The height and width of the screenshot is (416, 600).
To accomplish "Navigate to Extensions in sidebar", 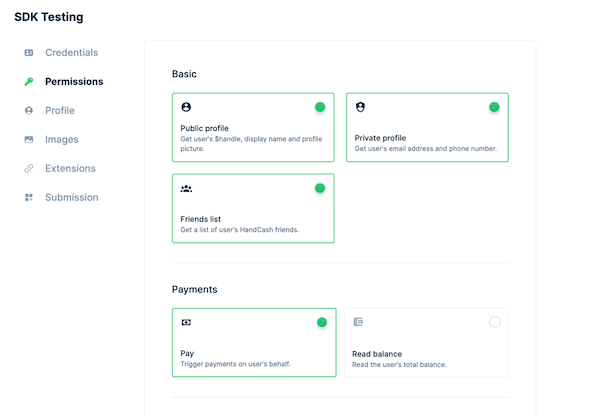I will pos(70,169).
